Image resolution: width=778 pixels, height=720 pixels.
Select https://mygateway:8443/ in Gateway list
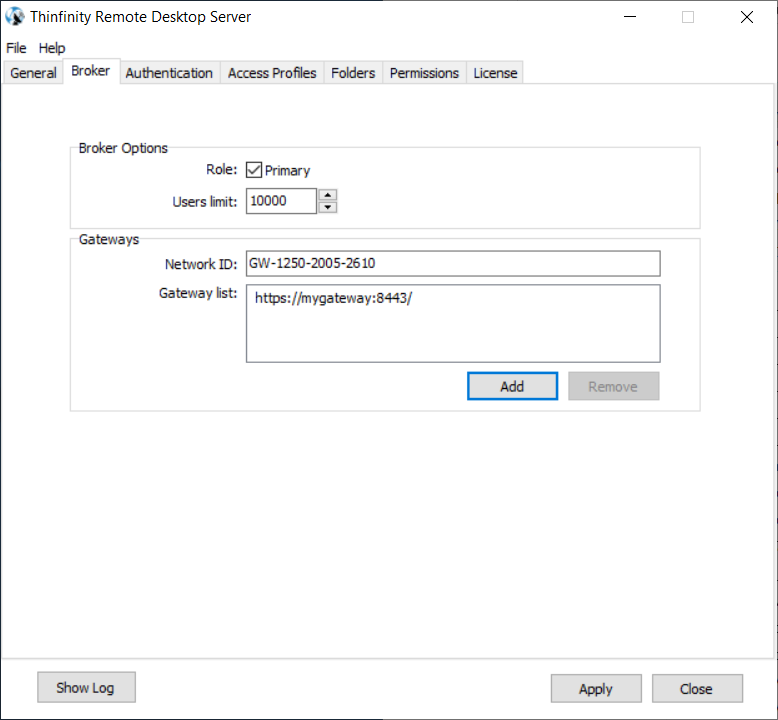tap(333, 298)
